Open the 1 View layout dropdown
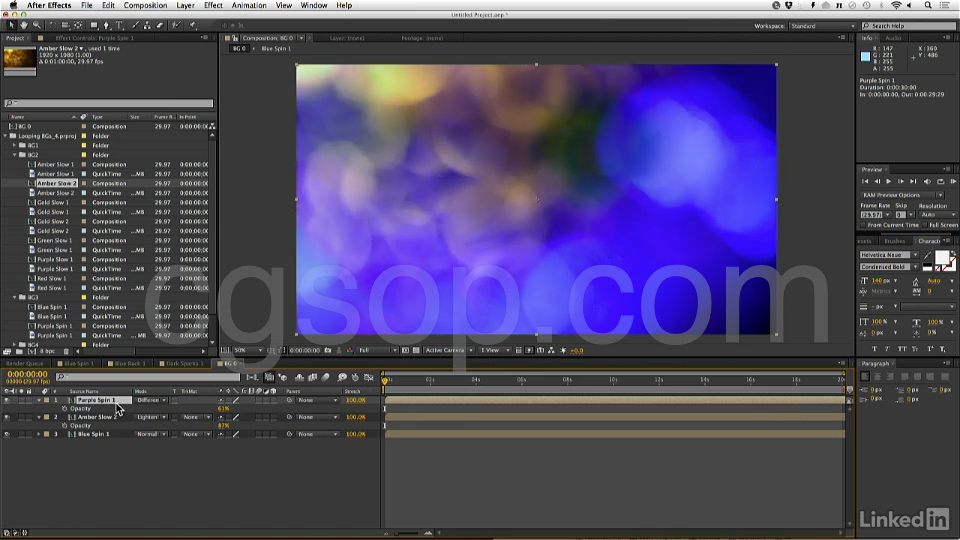 click(494, 350)
